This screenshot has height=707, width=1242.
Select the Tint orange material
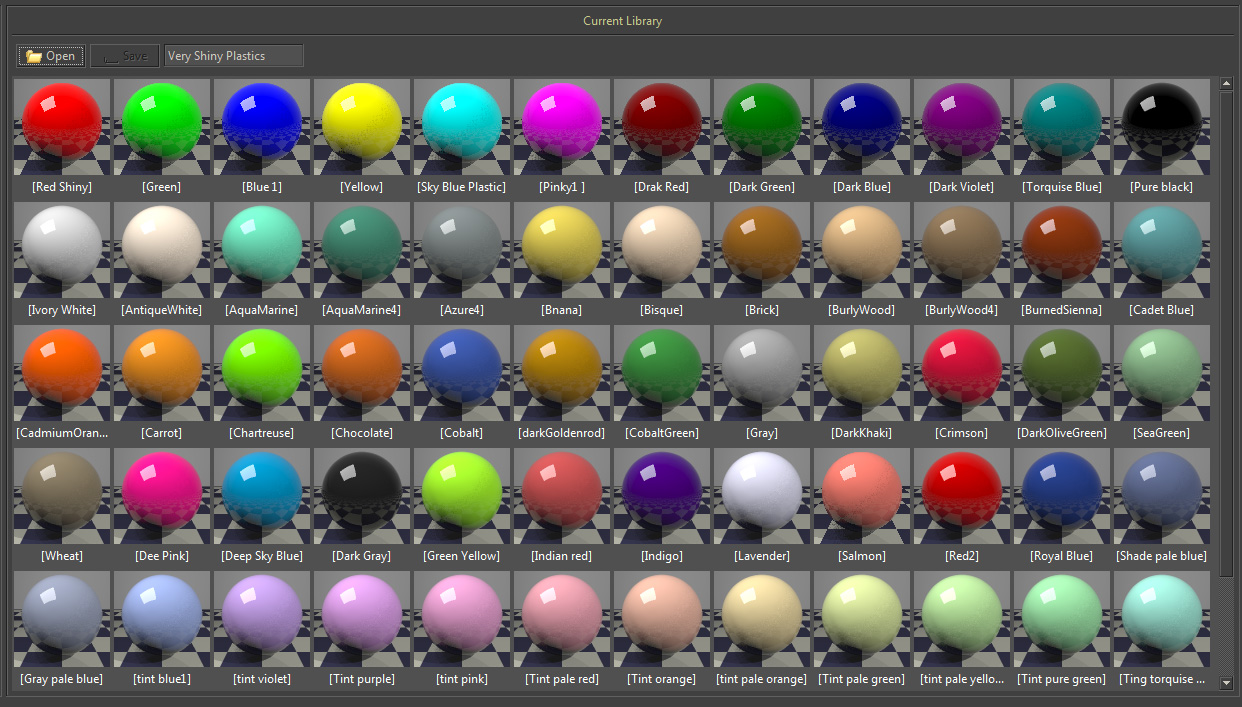pos(662,619)
